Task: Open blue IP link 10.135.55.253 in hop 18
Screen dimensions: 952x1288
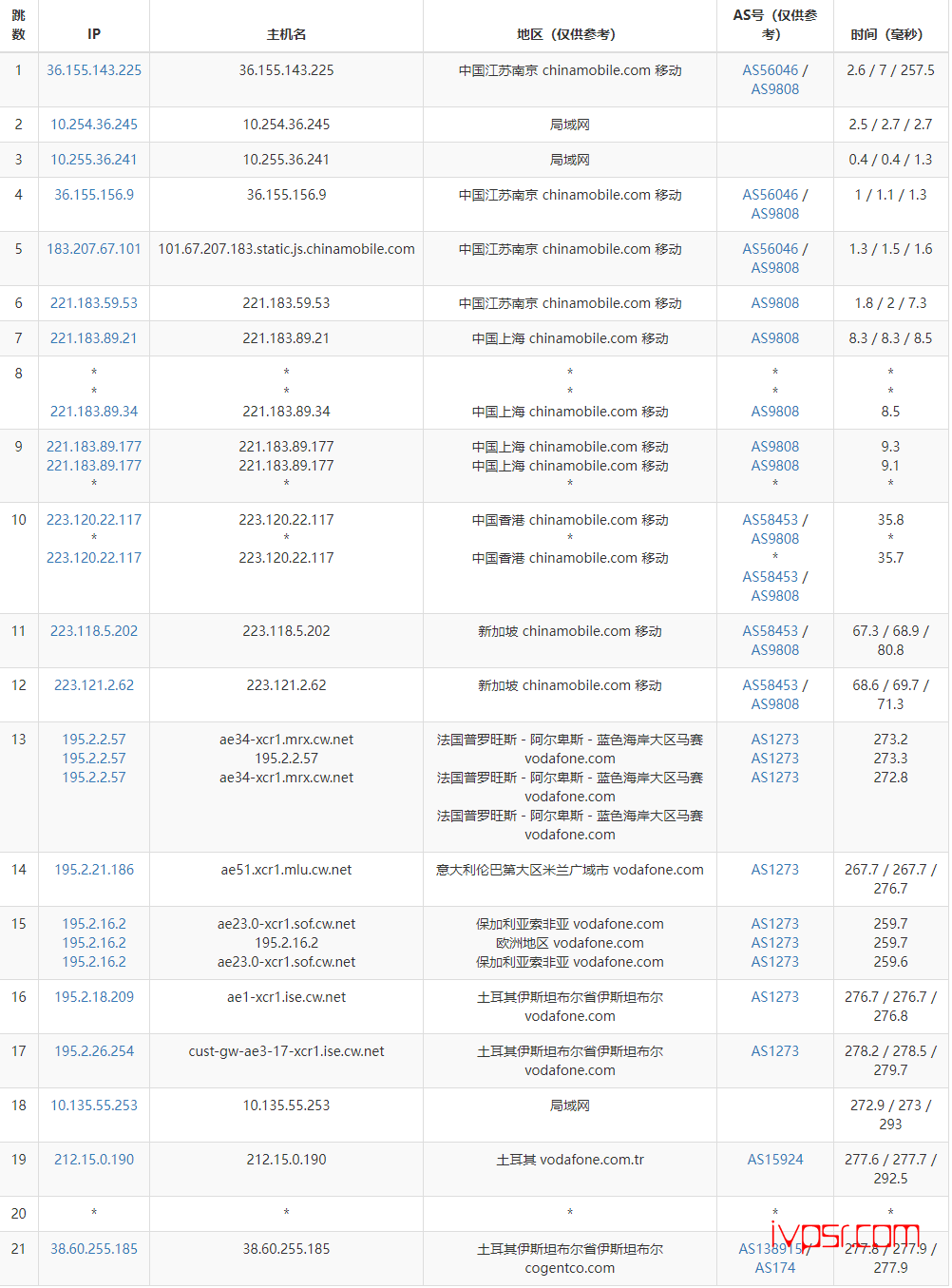Action: click(x=94, y=1105)
